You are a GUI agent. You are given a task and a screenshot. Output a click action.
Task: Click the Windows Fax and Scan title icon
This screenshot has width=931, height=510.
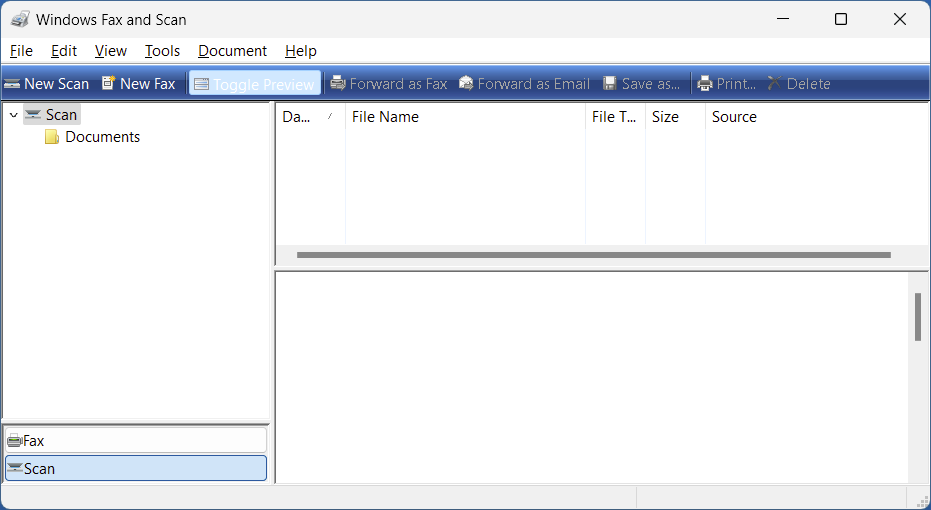[x=20, y=20]
